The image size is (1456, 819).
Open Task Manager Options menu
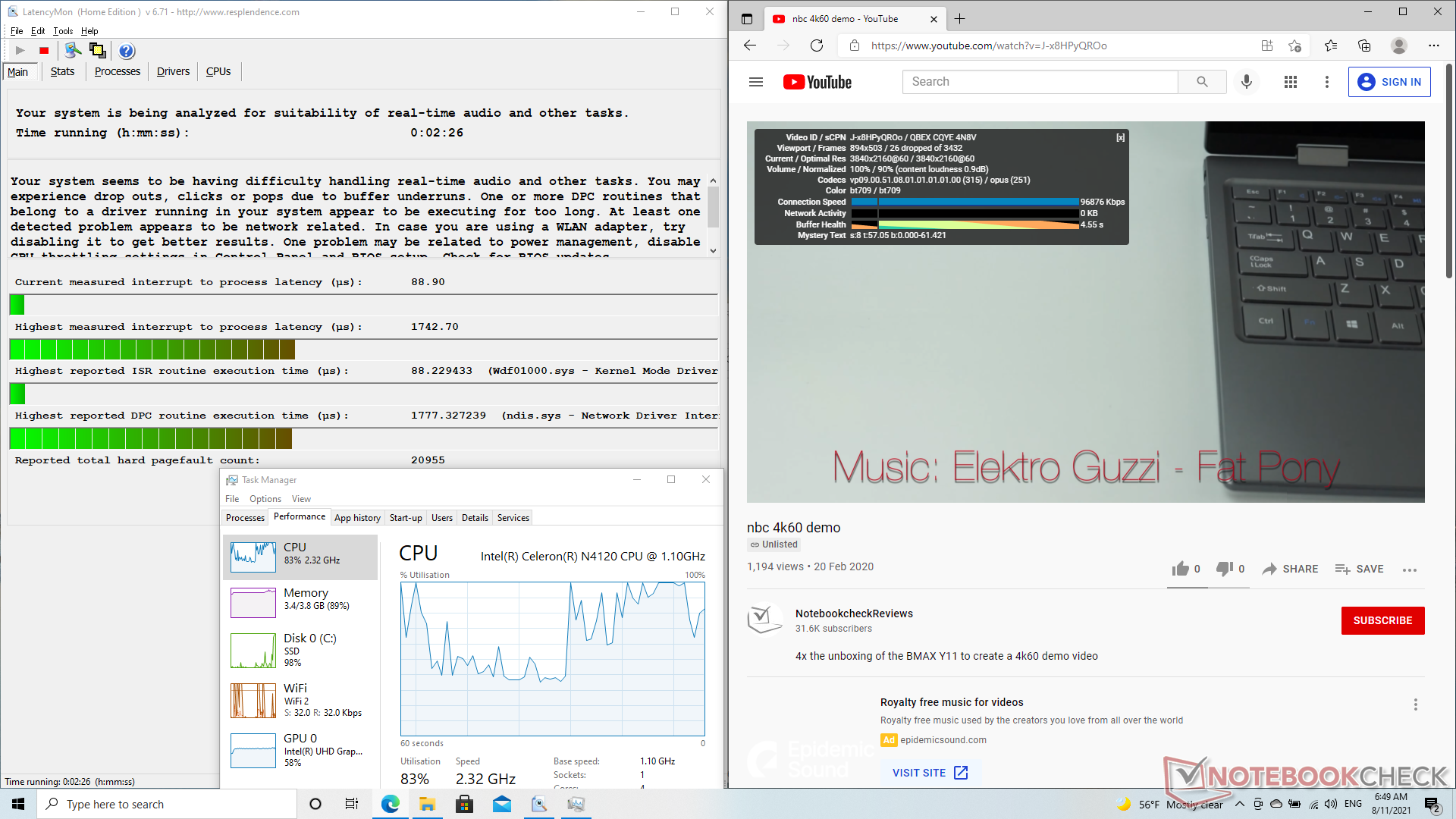coord(265,499)
